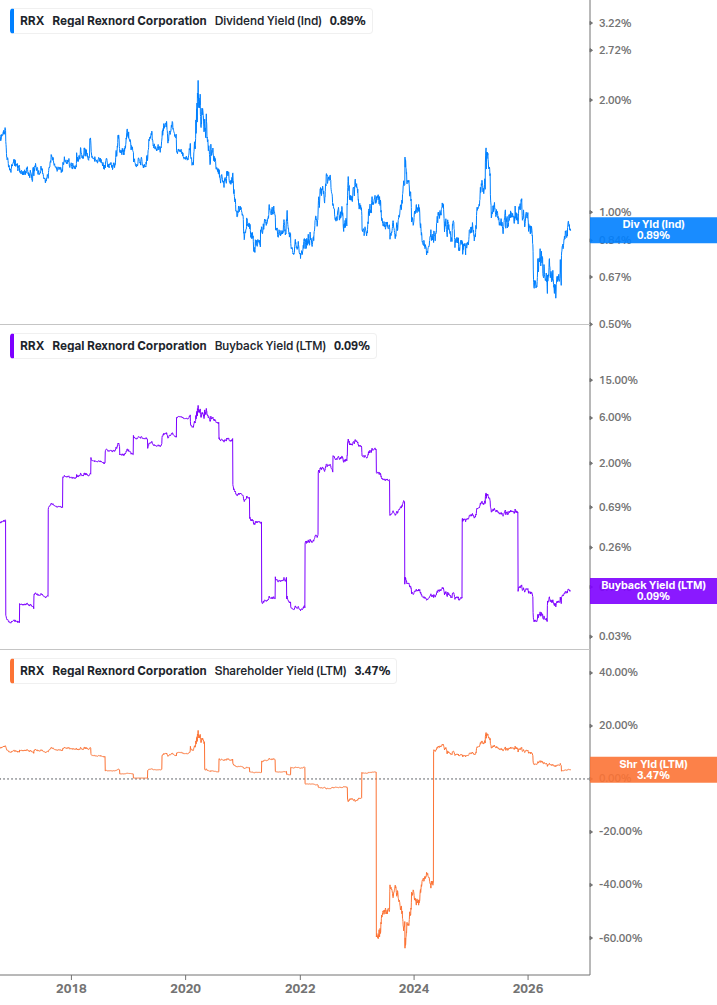This screenshot has width=717, height=1005.
Task: Click the 3.47% value in Shareholder Yield legend
Action: pyautogui.click(x=372, y=671)
